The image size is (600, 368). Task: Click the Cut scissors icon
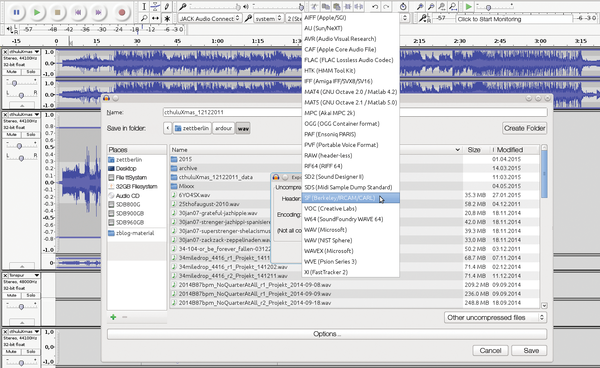coord(314,7)
